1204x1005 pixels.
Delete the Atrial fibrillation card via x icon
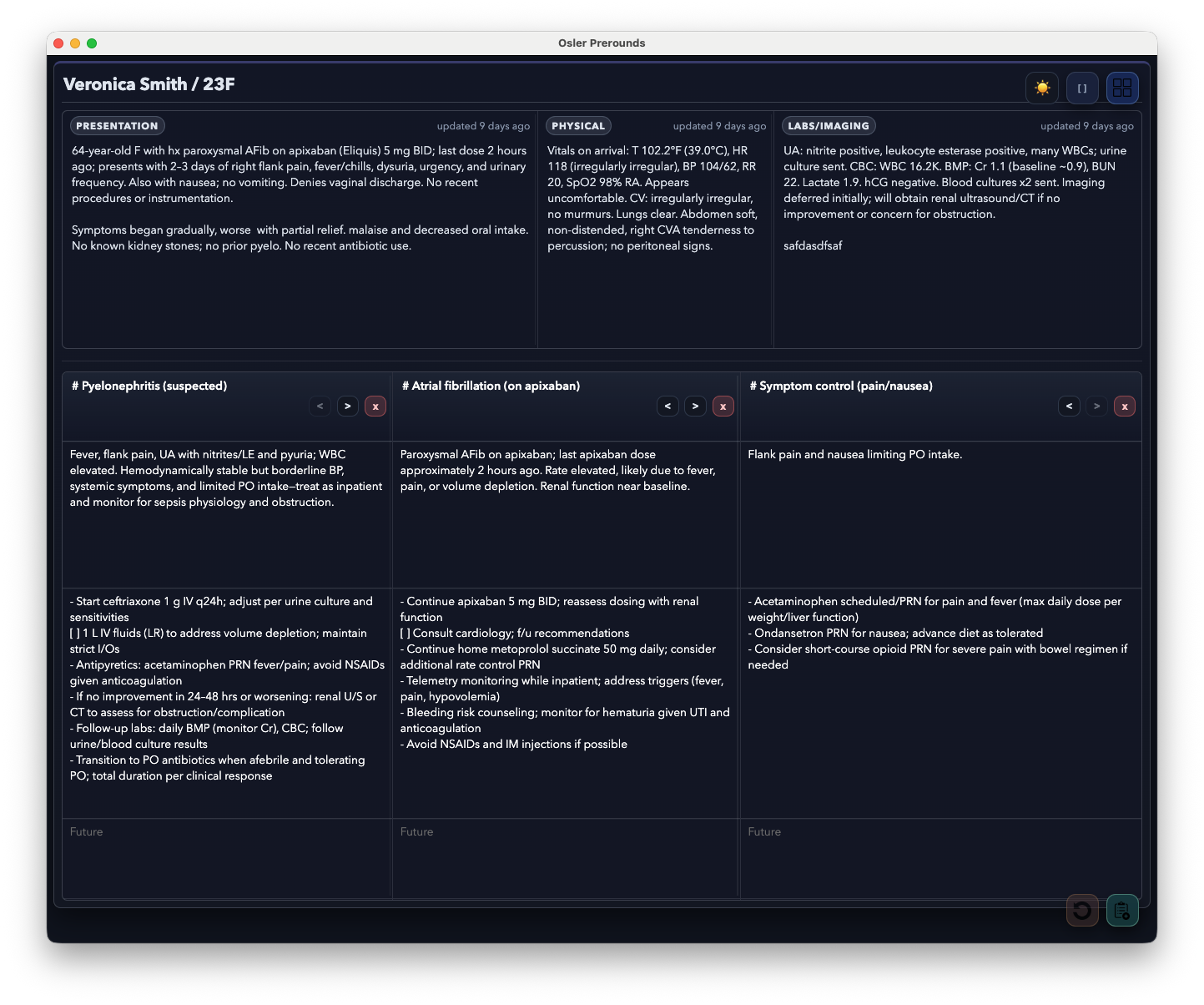[x=723, y=407]
